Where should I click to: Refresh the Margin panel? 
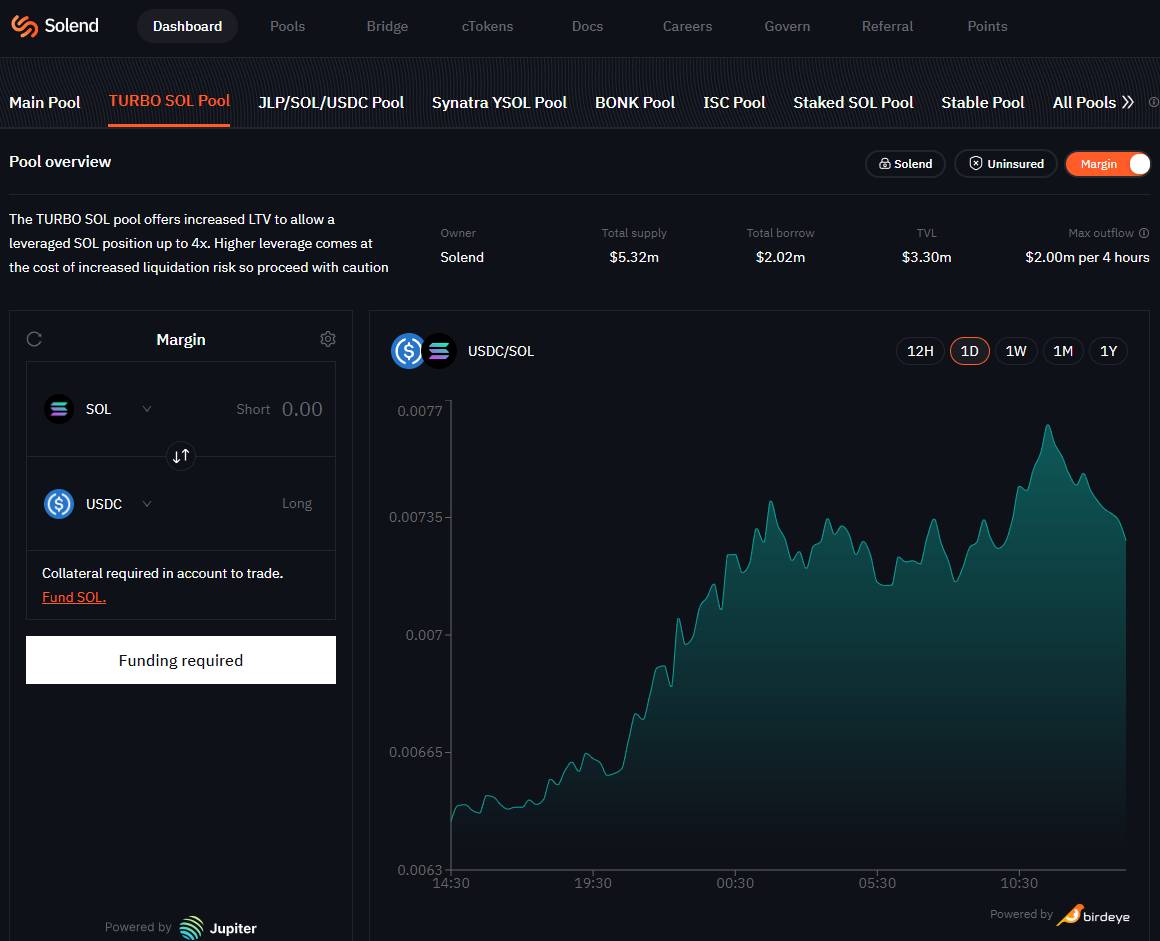34,339
